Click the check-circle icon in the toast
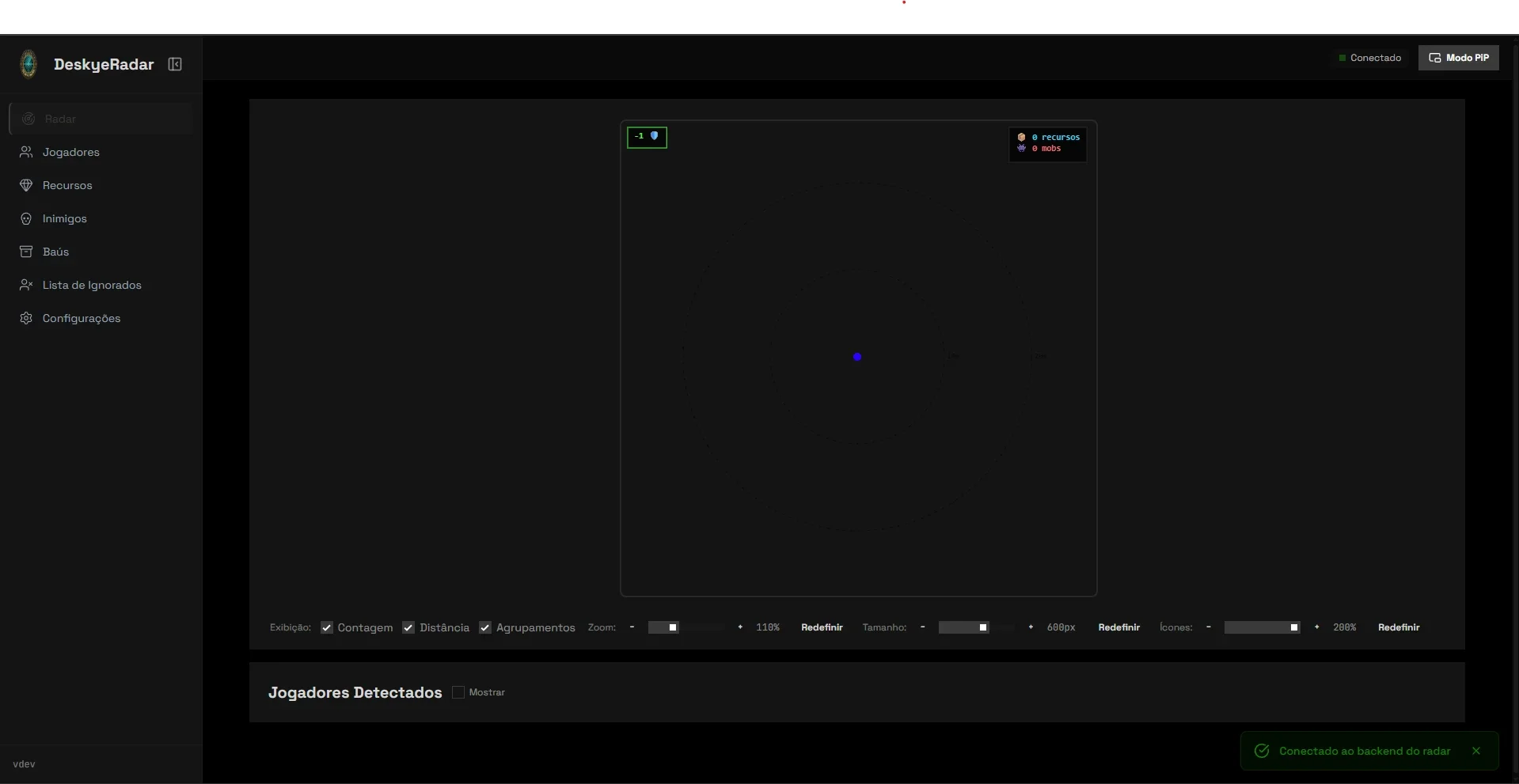Image resolution: width=1519 pixels, height=784 pixels. [1263, 751]
